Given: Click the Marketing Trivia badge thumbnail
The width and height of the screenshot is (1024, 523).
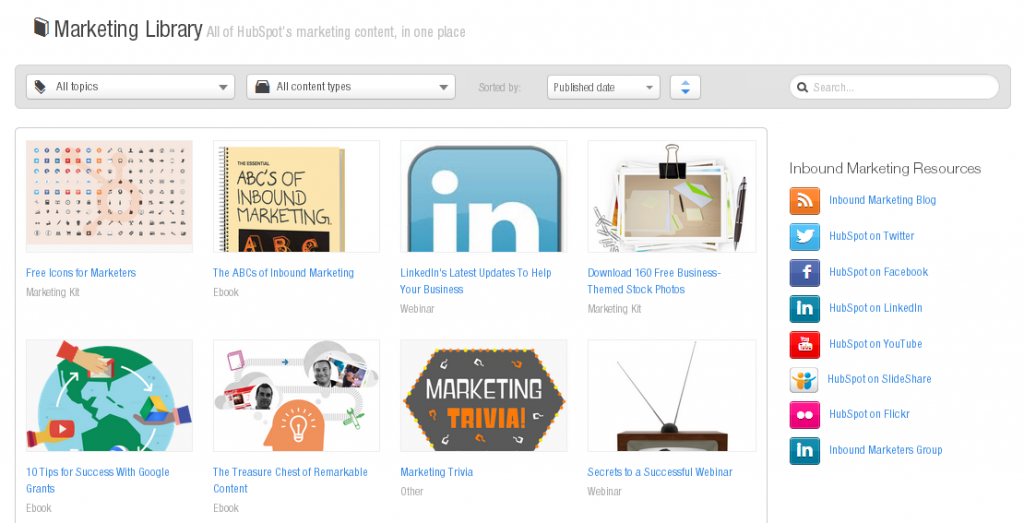Looking at the screenshot, I should click(483, 396).
